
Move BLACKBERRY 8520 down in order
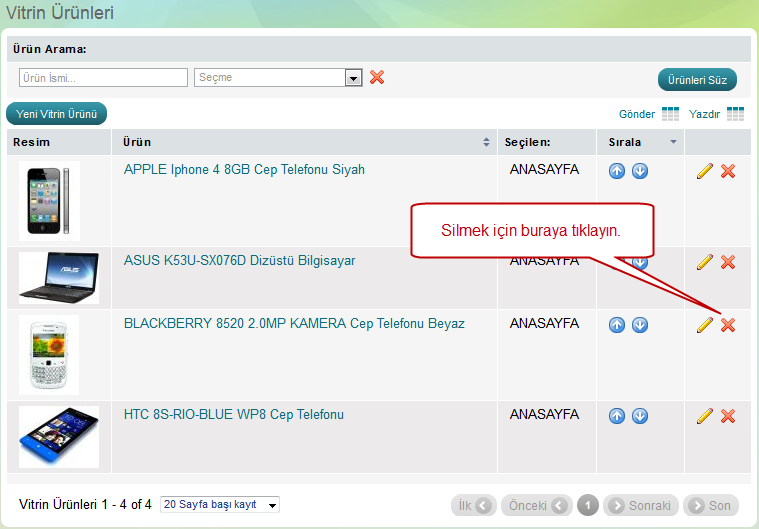[x=640, y=325]
